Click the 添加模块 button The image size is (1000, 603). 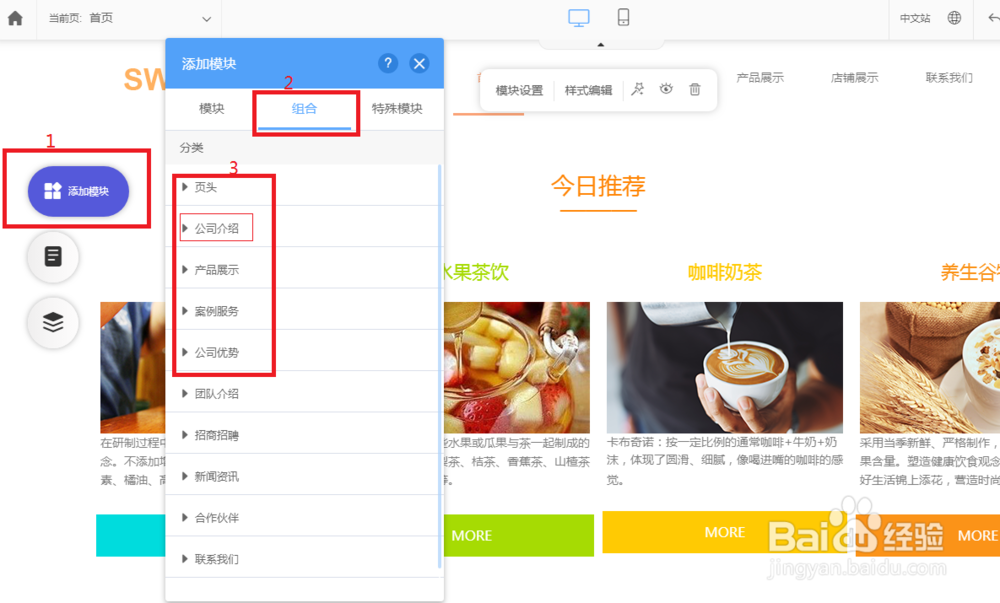[x=78, y=191]
